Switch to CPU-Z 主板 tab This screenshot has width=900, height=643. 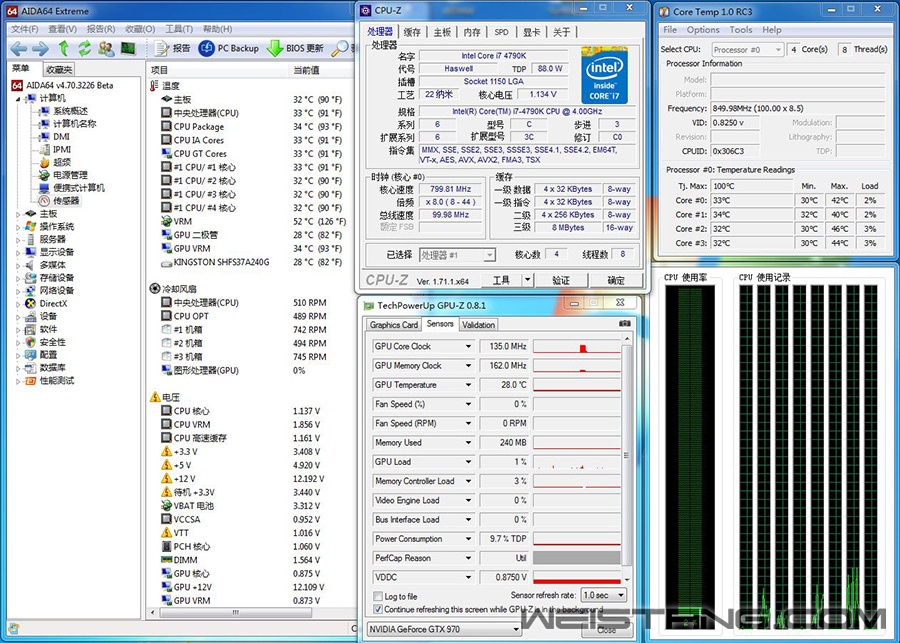point(442,32)
